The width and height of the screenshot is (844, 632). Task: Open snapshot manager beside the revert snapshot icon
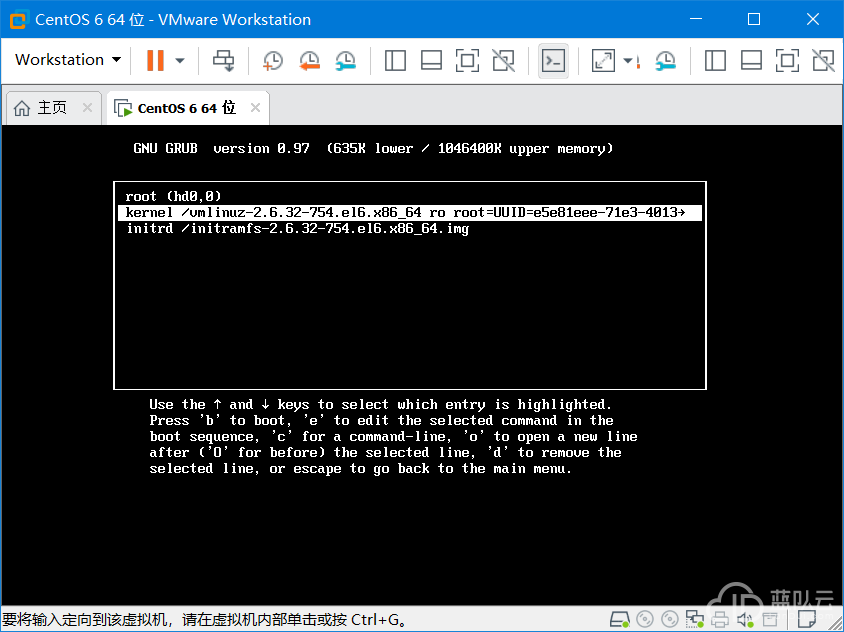[346, 60]
